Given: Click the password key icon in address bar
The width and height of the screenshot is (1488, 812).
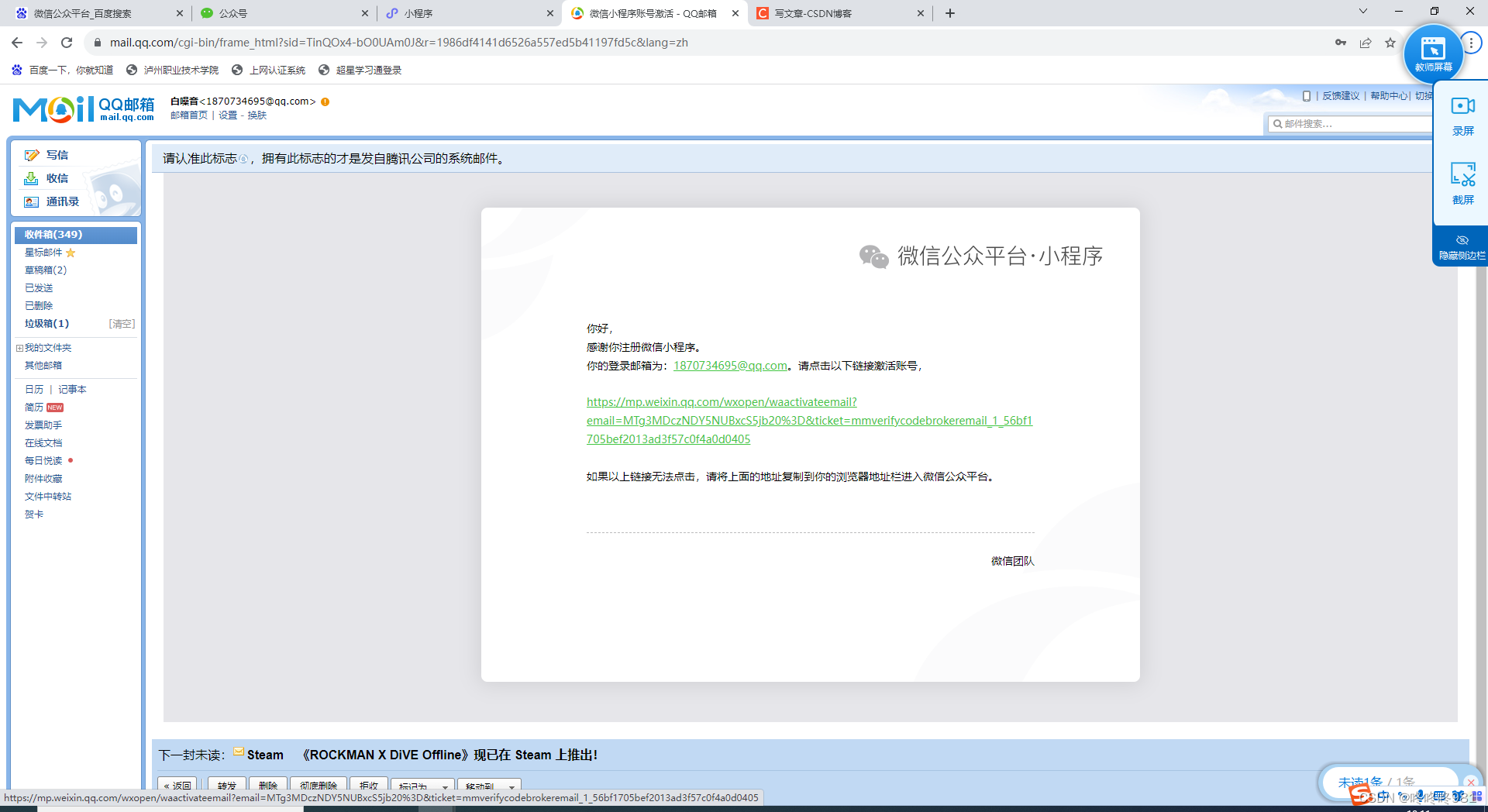Looking at the screenshot, I should coord(1341,43).
